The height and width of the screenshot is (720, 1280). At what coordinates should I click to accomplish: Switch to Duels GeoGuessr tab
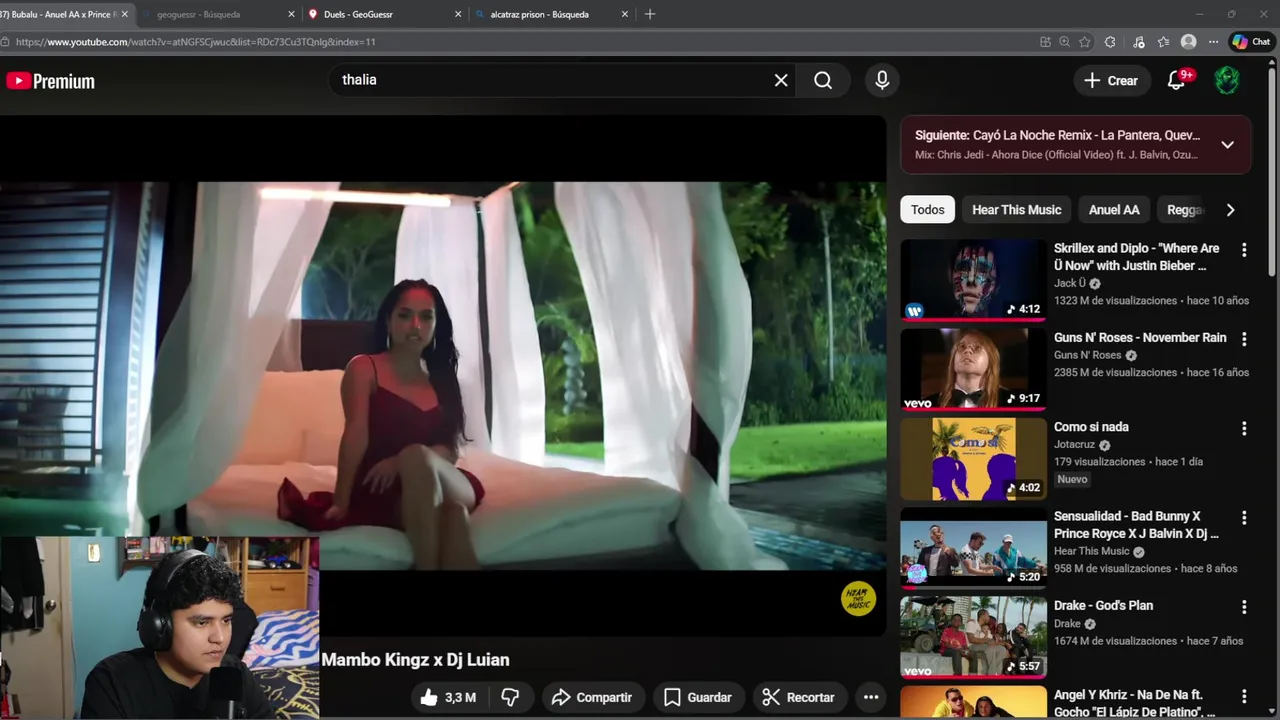358,14
